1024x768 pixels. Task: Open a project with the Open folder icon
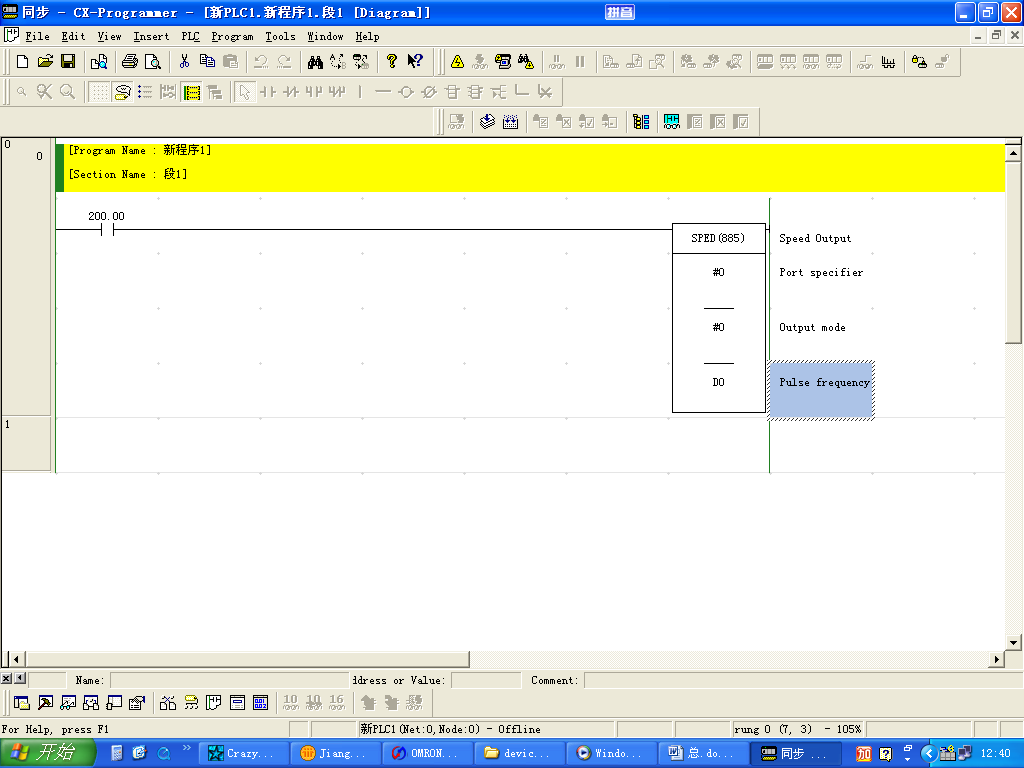tap(45, 61)
